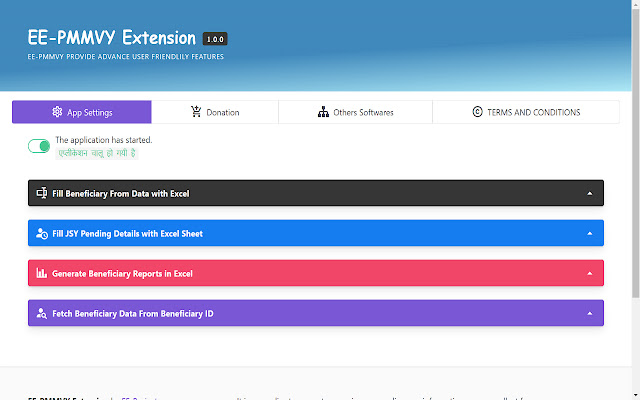Click the copyright icon in Terms tab
The image size is (640, 400).
click(477, 111)
